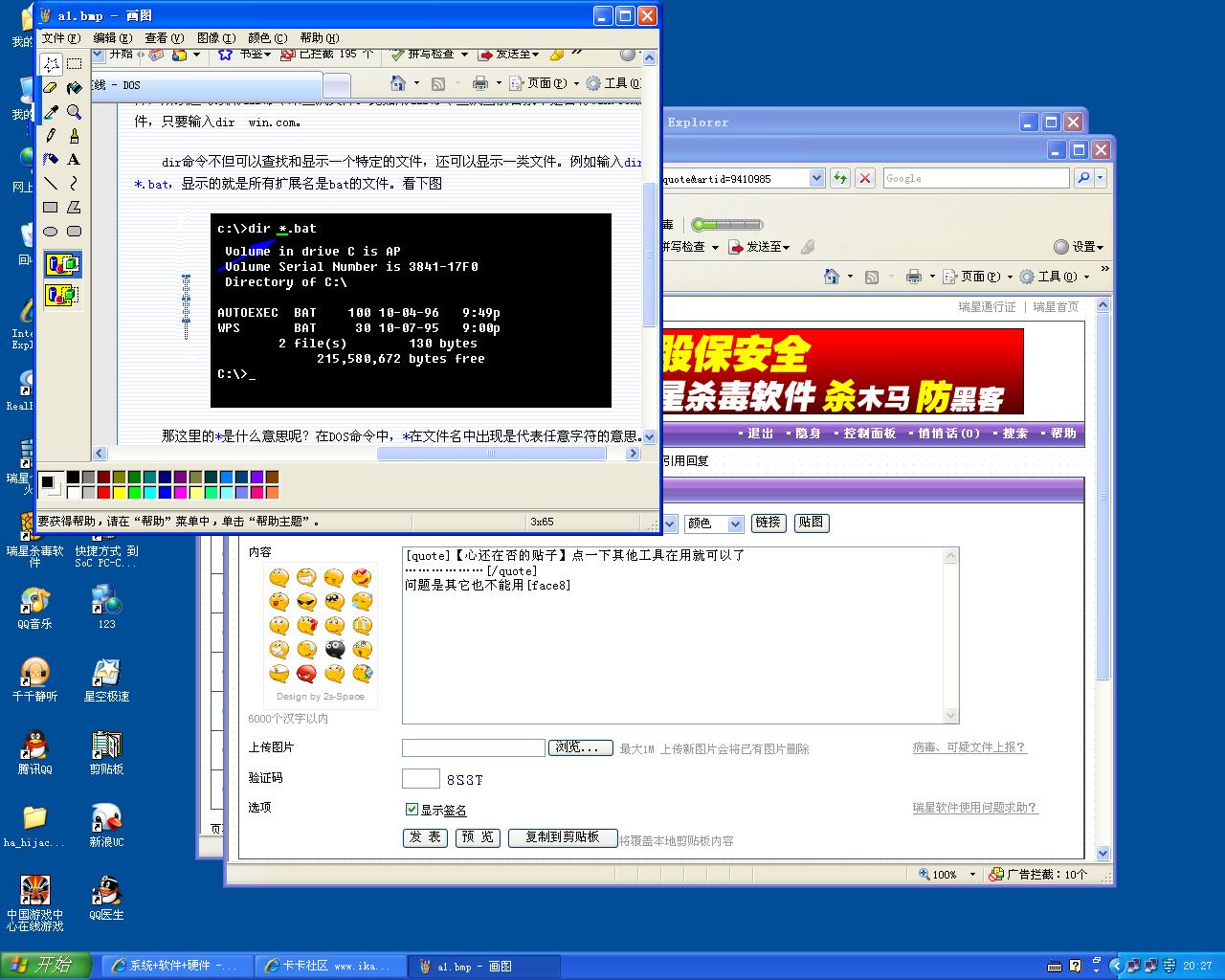Image resolution: width=1225 pixels, height=980 pixels.
Task: Open the 图像(I) menu in Paint
Action: click(214, 38)
